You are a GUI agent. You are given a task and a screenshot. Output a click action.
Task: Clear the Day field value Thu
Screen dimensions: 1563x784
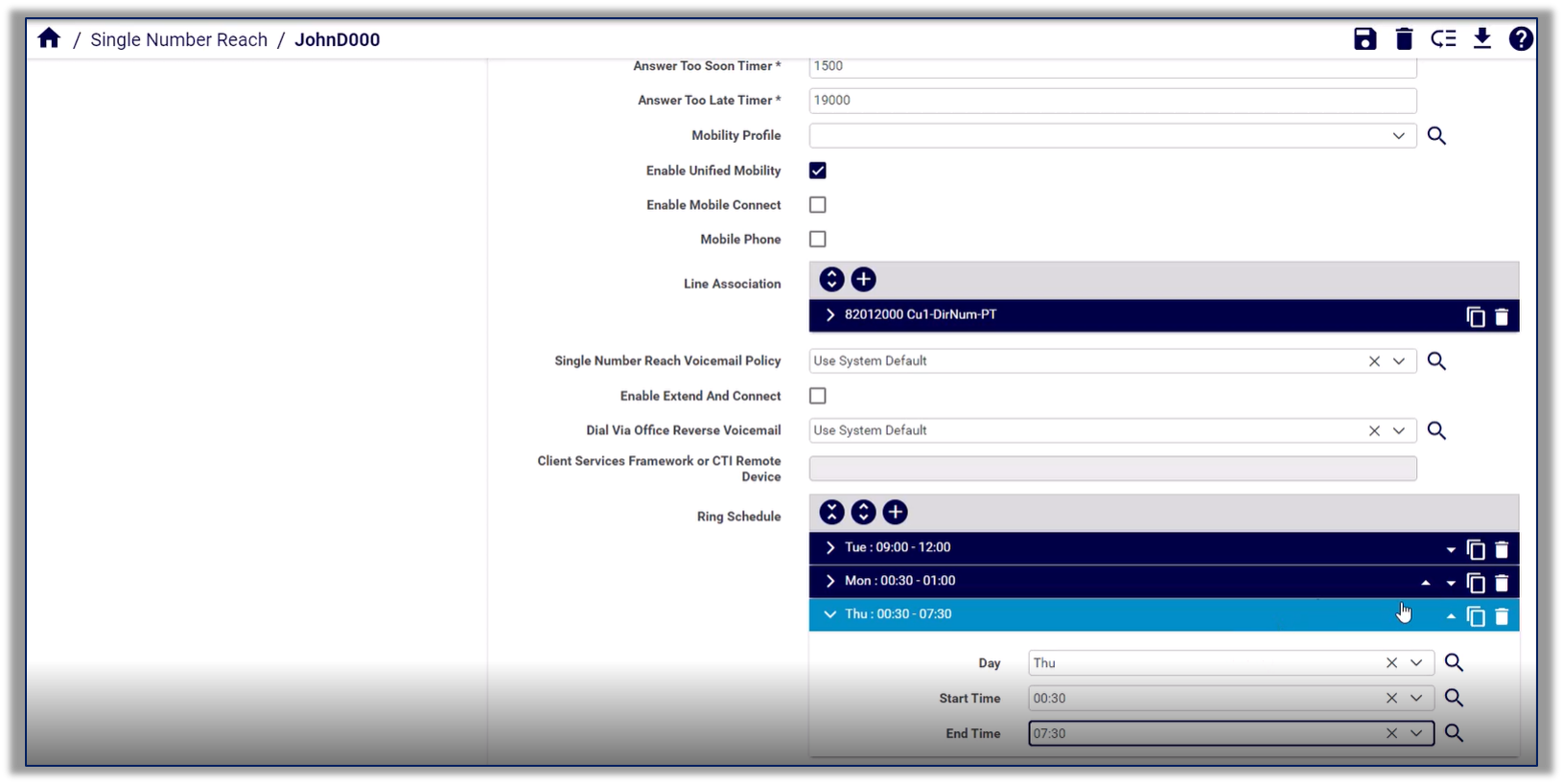tap(1391, 663)
